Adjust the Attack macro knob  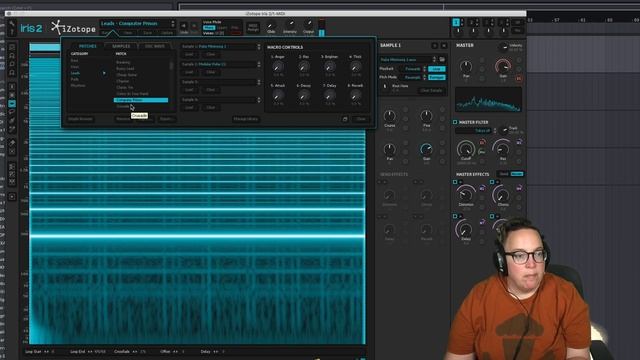point(278,96)
